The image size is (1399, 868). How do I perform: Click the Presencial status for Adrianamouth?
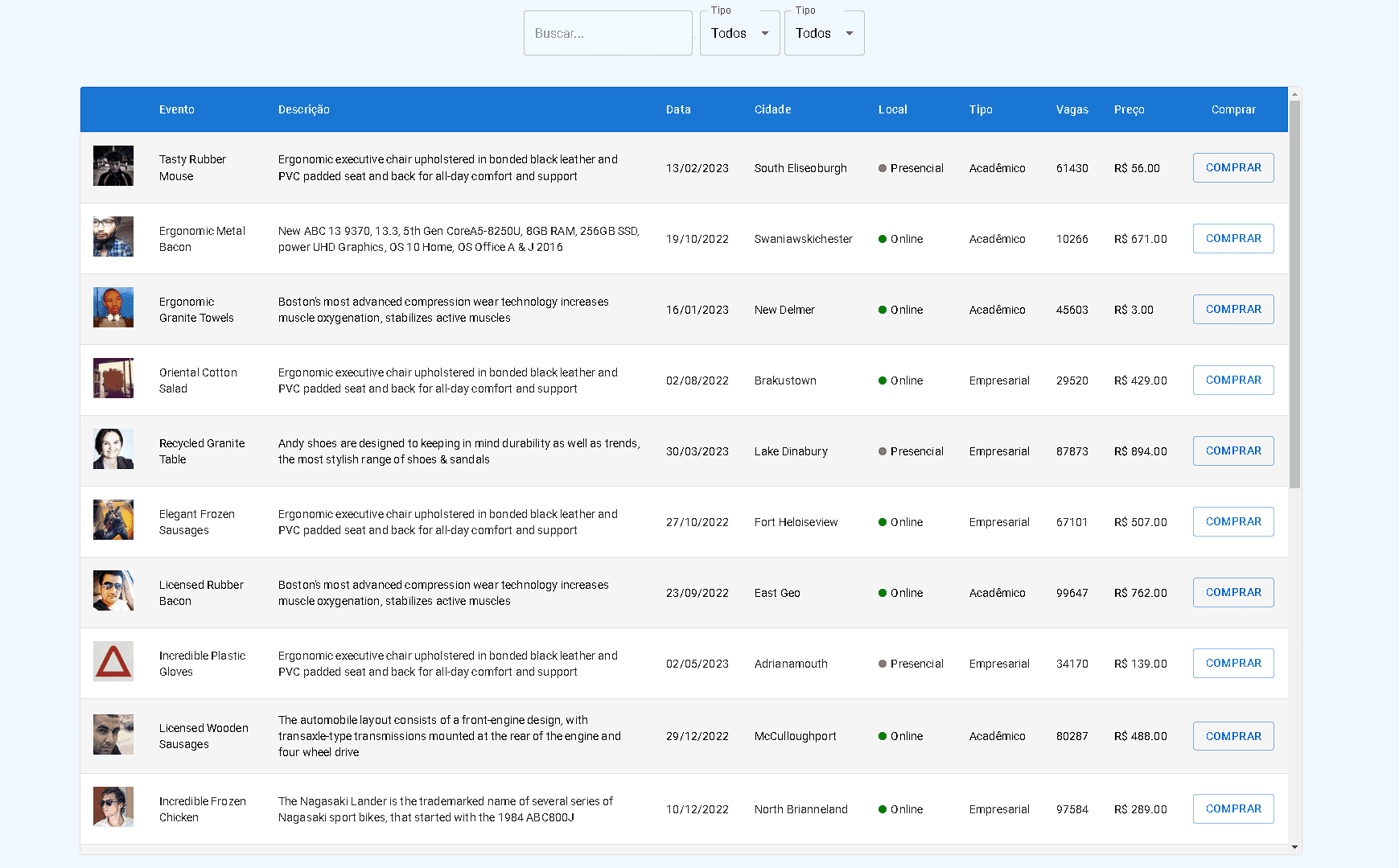coord(911,664)
